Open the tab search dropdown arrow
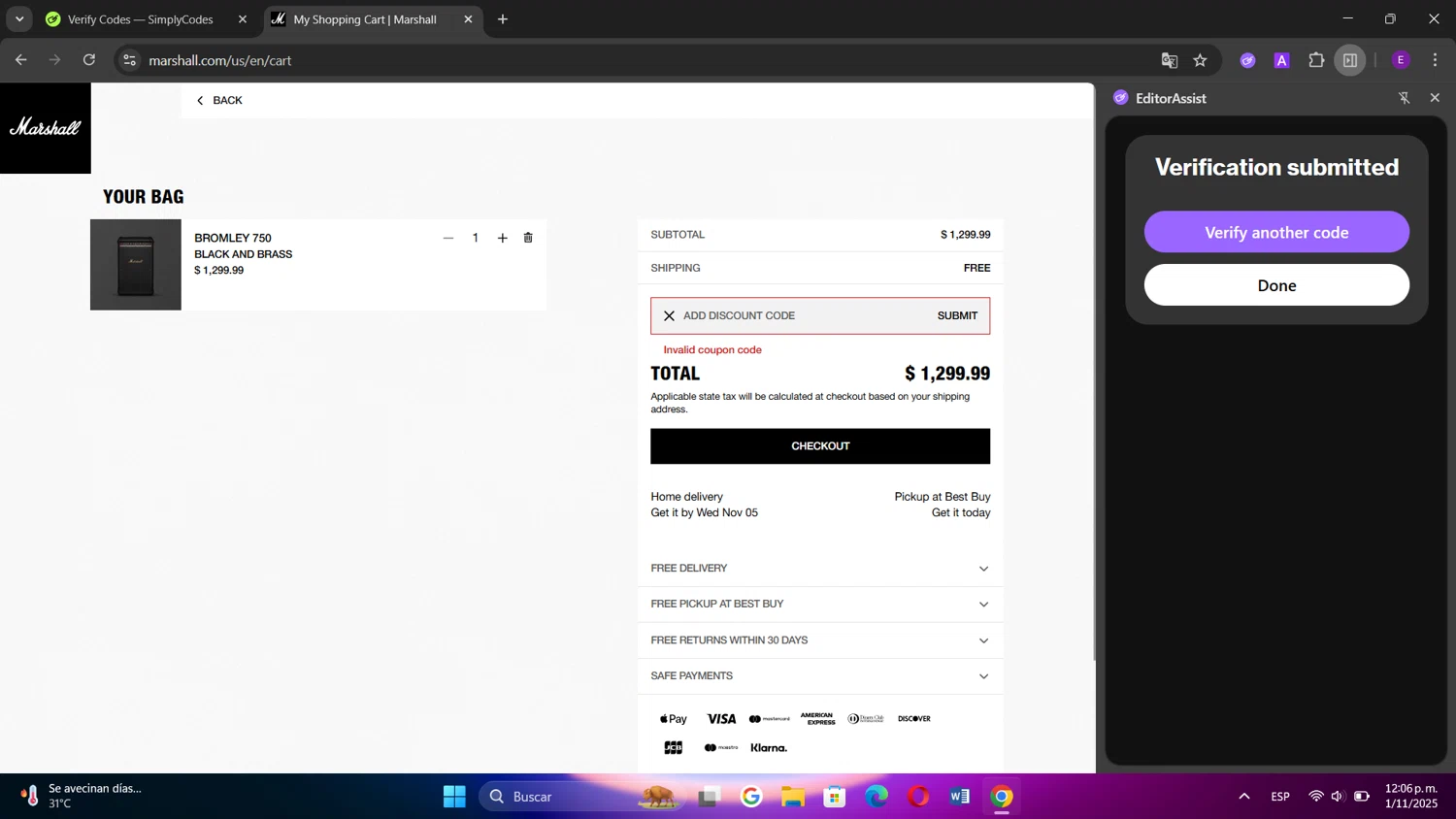 [x=19, y=19]
